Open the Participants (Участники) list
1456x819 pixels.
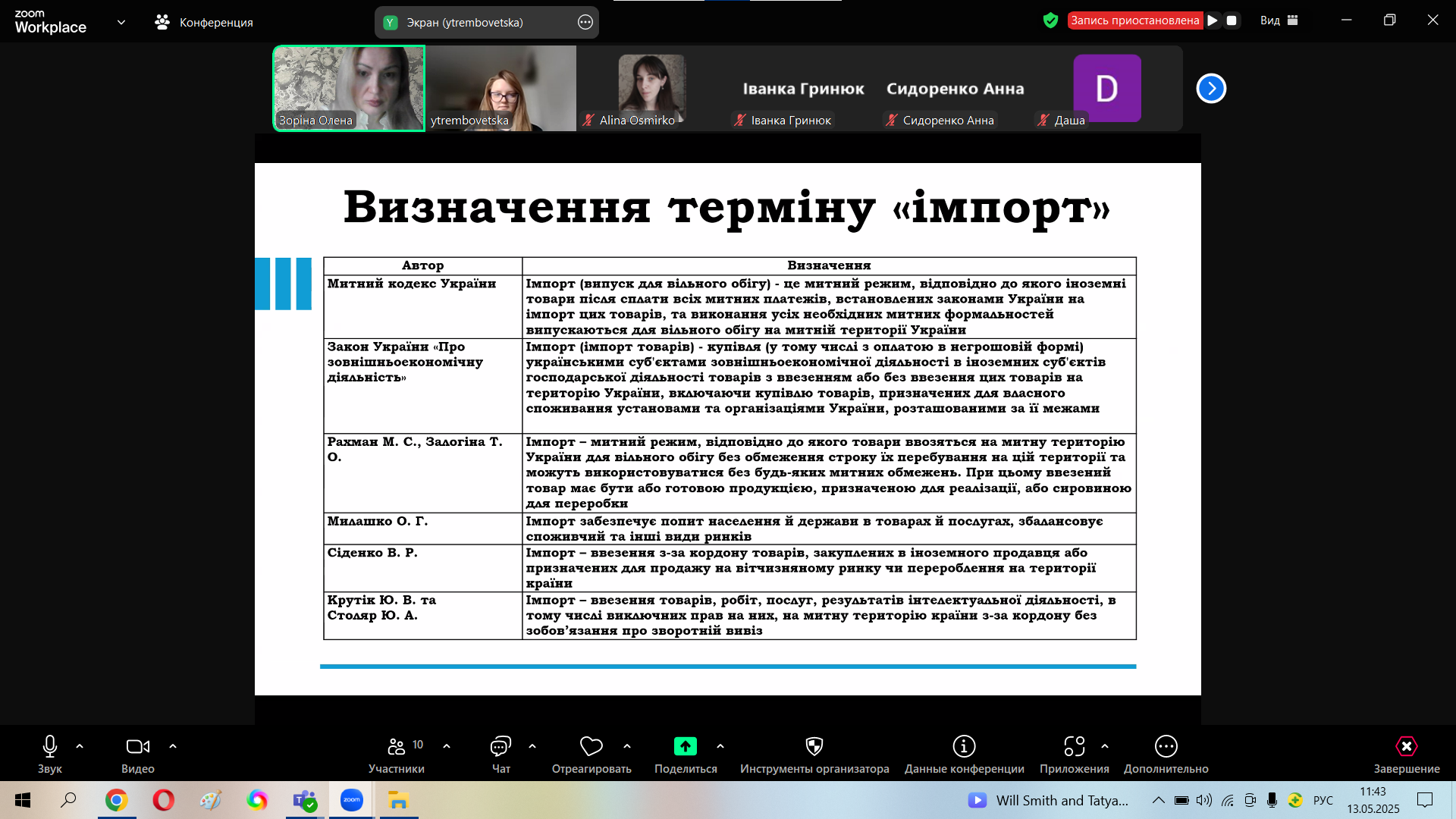point(396,747)
